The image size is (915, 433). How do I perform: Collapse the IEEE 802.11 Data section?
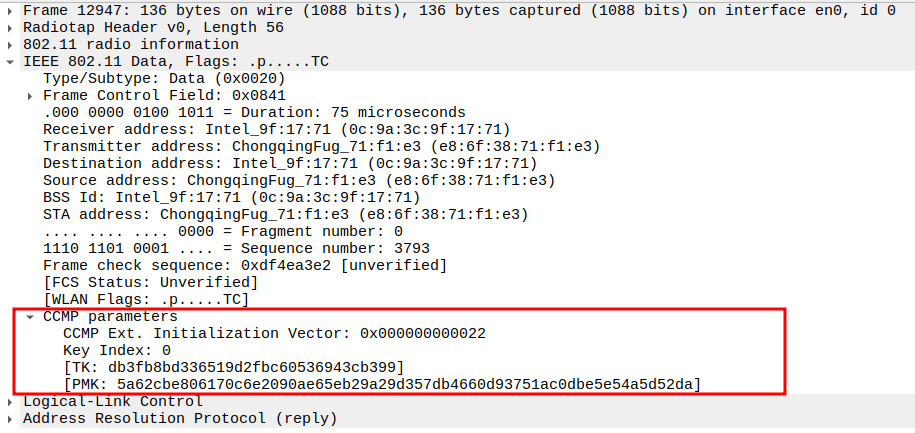coord(11,62)
